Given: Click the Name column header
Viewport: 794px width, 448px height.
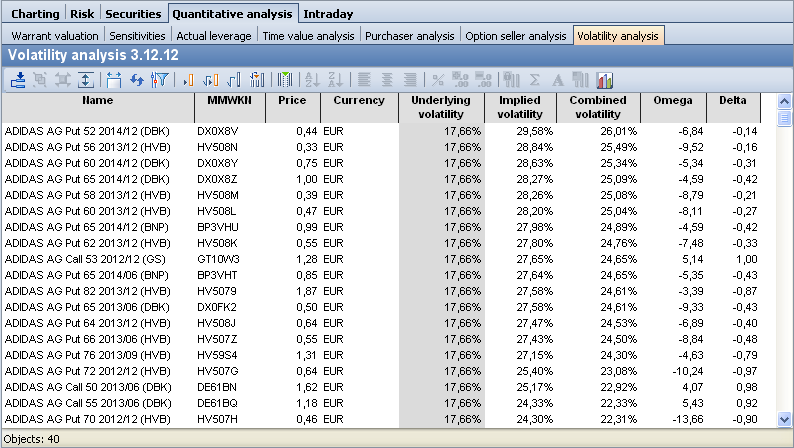Looking at the screenshot, I should click(x=97, y=101).
